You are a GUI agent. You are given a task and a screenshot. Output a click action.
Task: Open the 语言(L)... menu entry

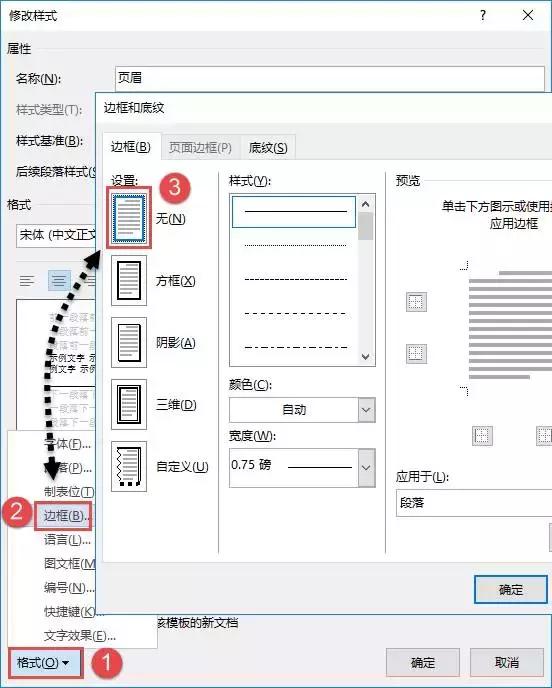(67, 540)
